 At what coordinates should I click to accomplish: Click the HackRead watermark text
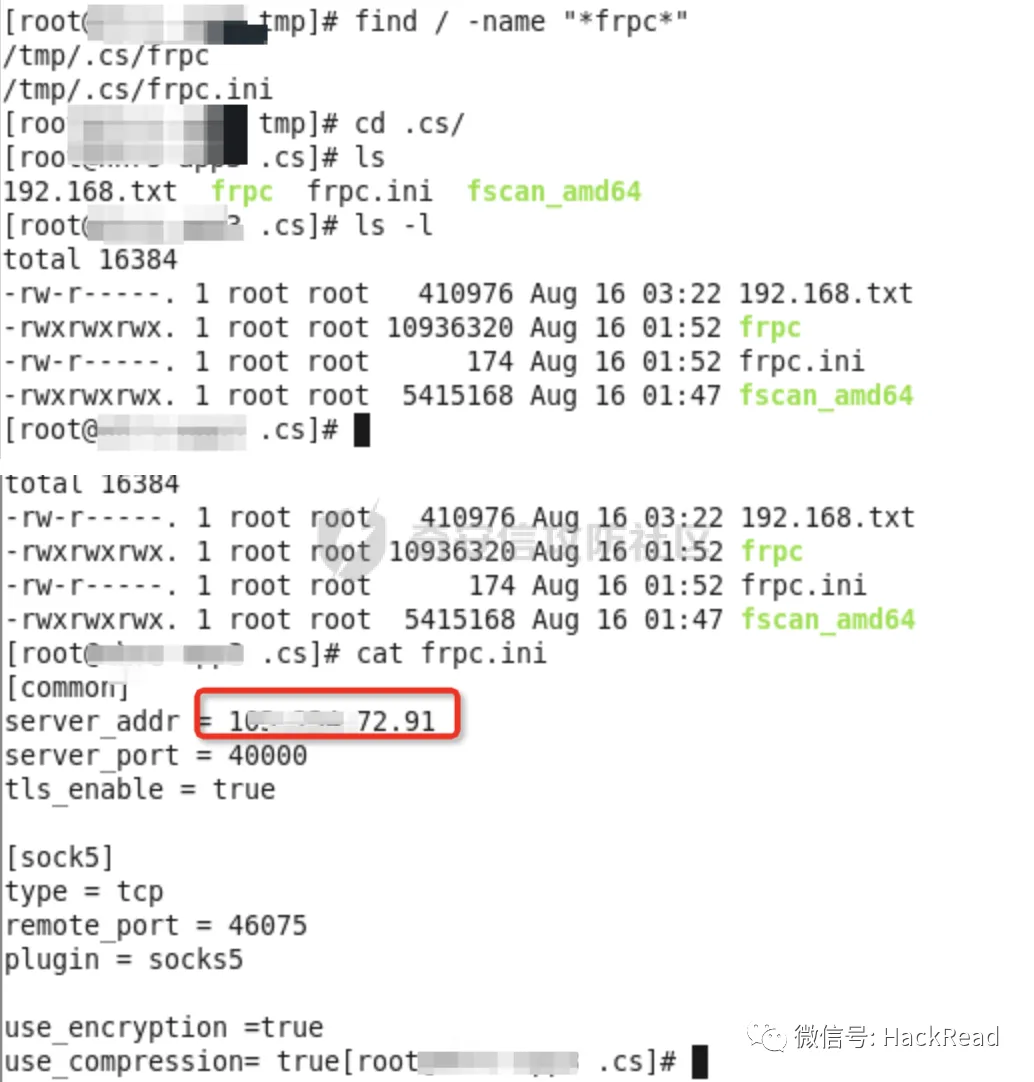[x=897, y=1036]
